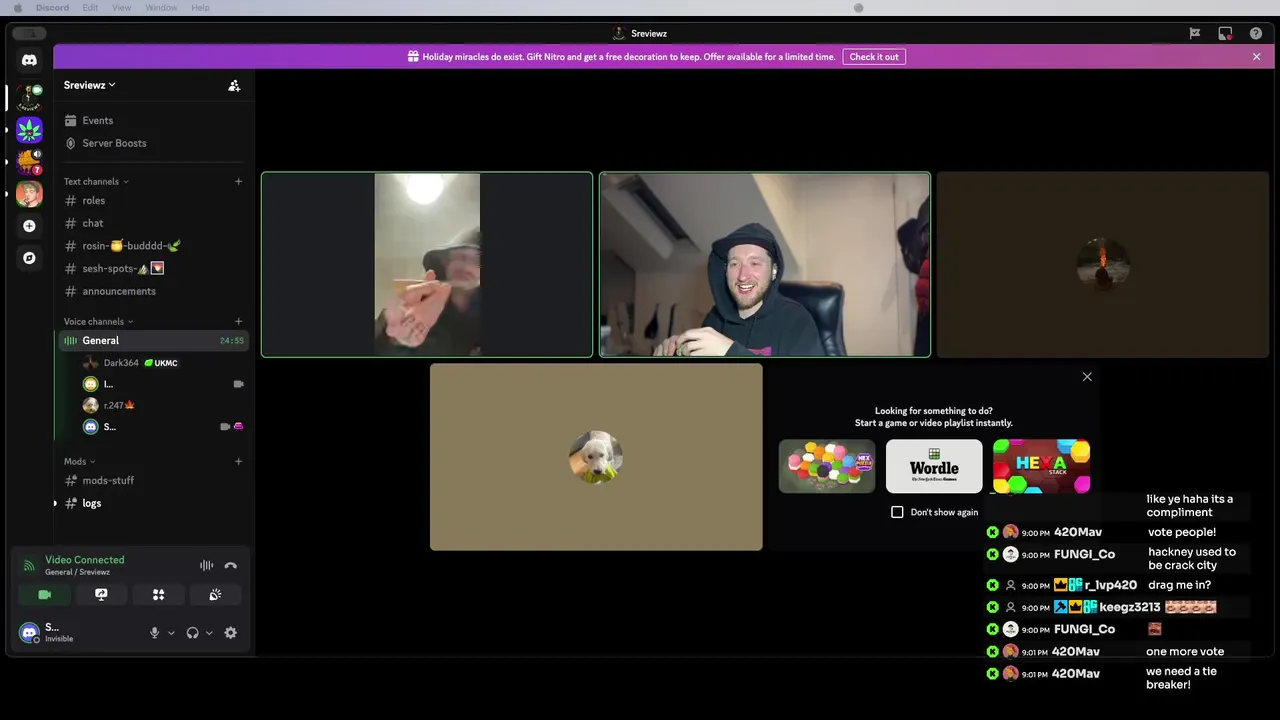Dismiss the Nitro banner
Image resolution: width=1280 pixels, height=720 pixels.
click(1257, 57)
